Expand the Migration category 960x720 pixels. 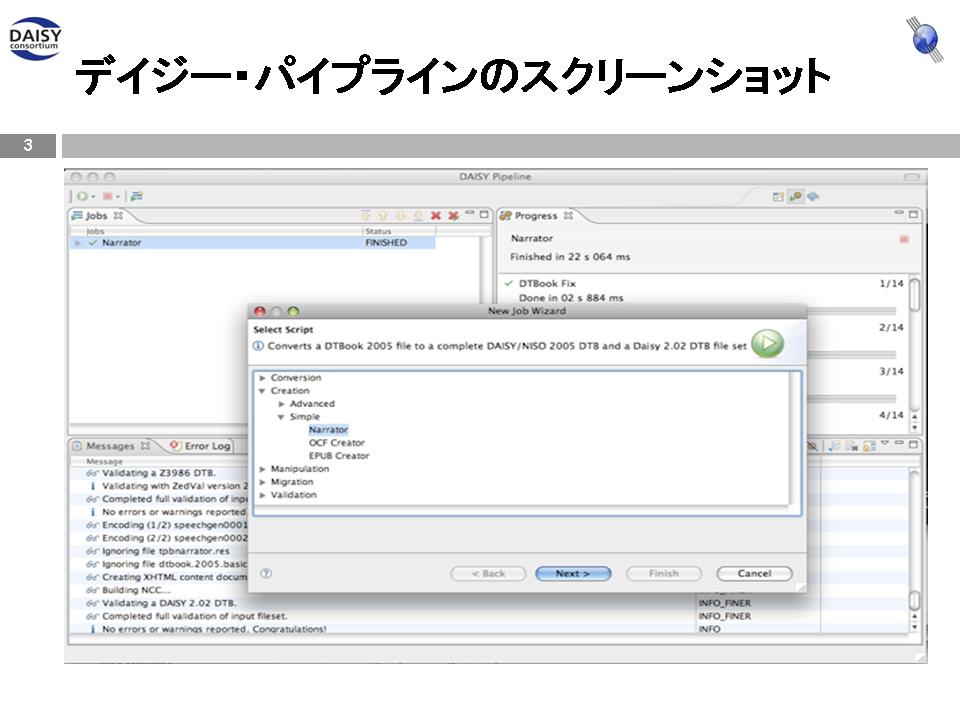(x=263, y=482)
